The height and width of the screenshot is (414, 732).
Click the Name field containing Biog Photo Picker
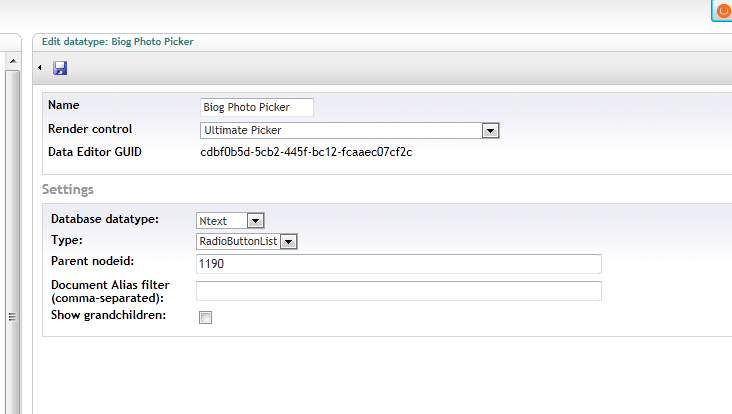click(257, 107)
